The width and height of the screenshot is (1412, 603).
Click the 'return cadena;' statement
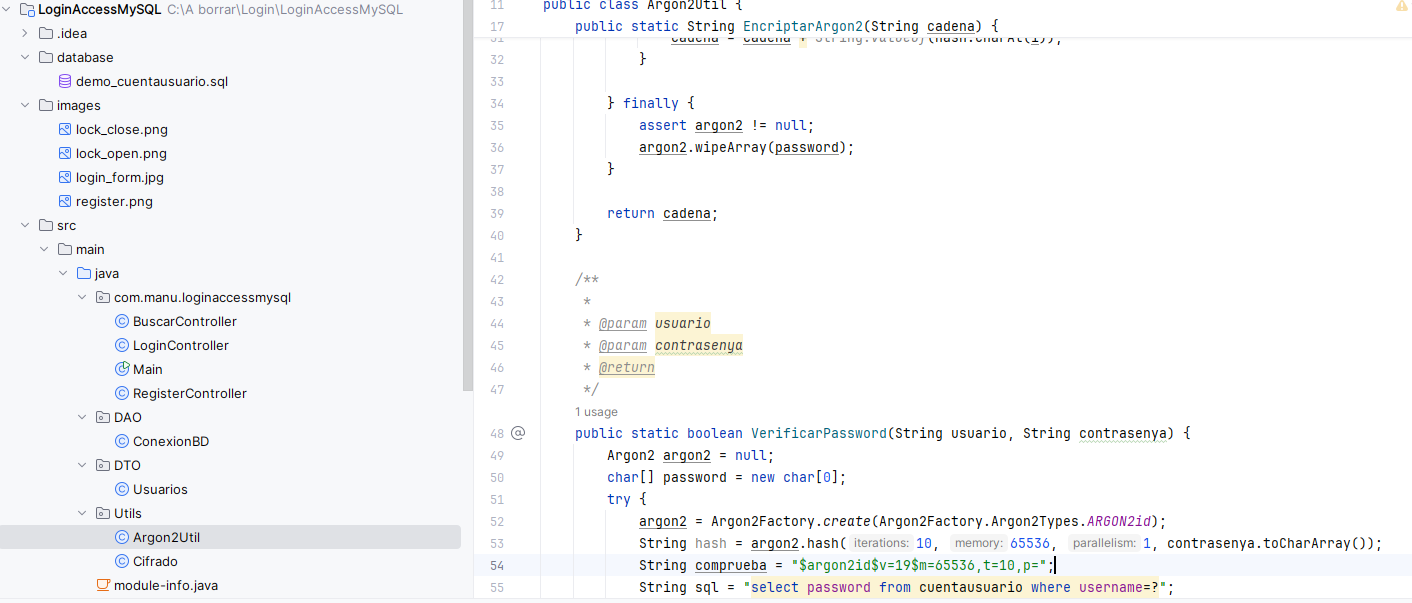coord(663,213)
